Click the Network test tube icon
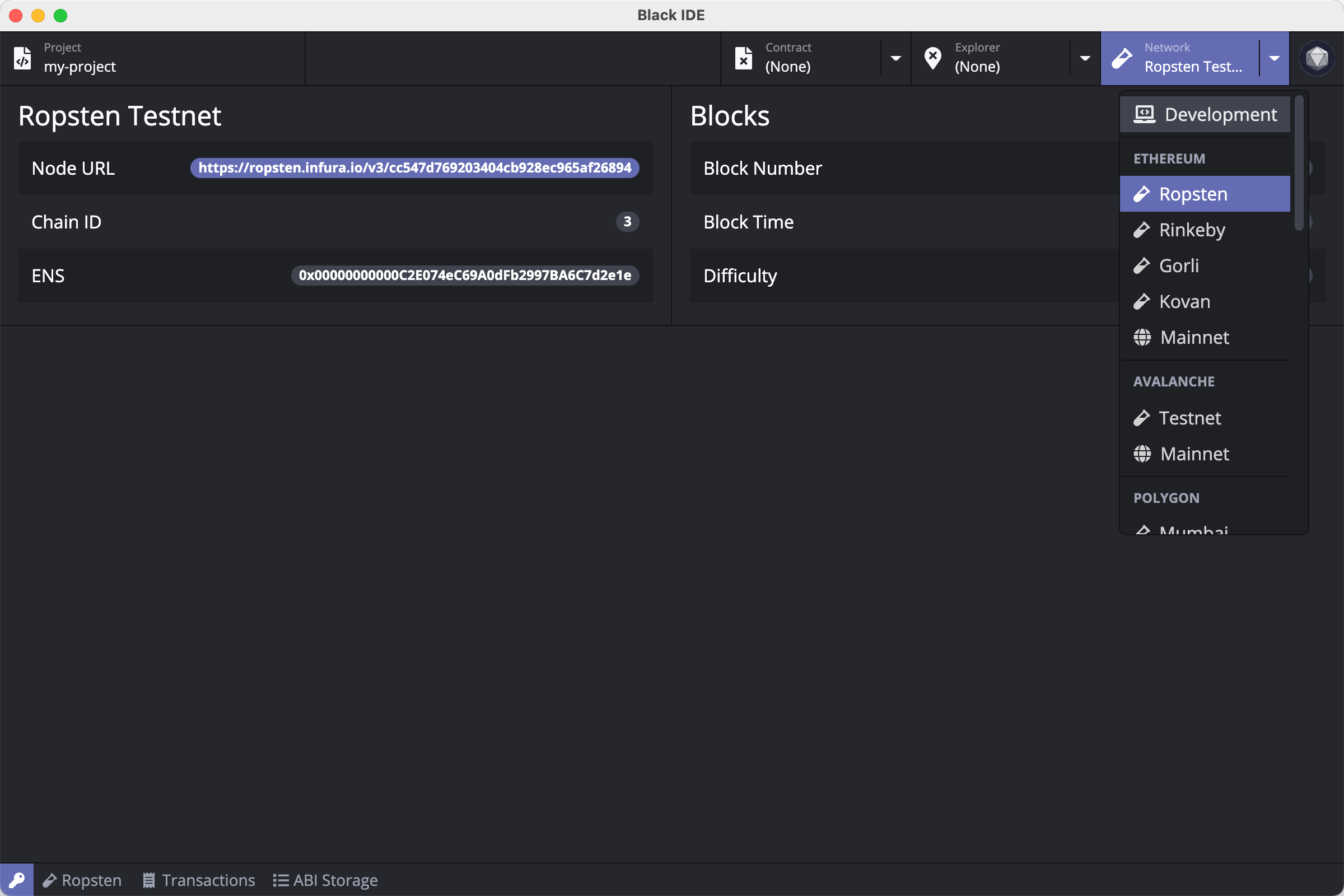This screenshot has height=896, width=1344. [x=1122, y=58]
